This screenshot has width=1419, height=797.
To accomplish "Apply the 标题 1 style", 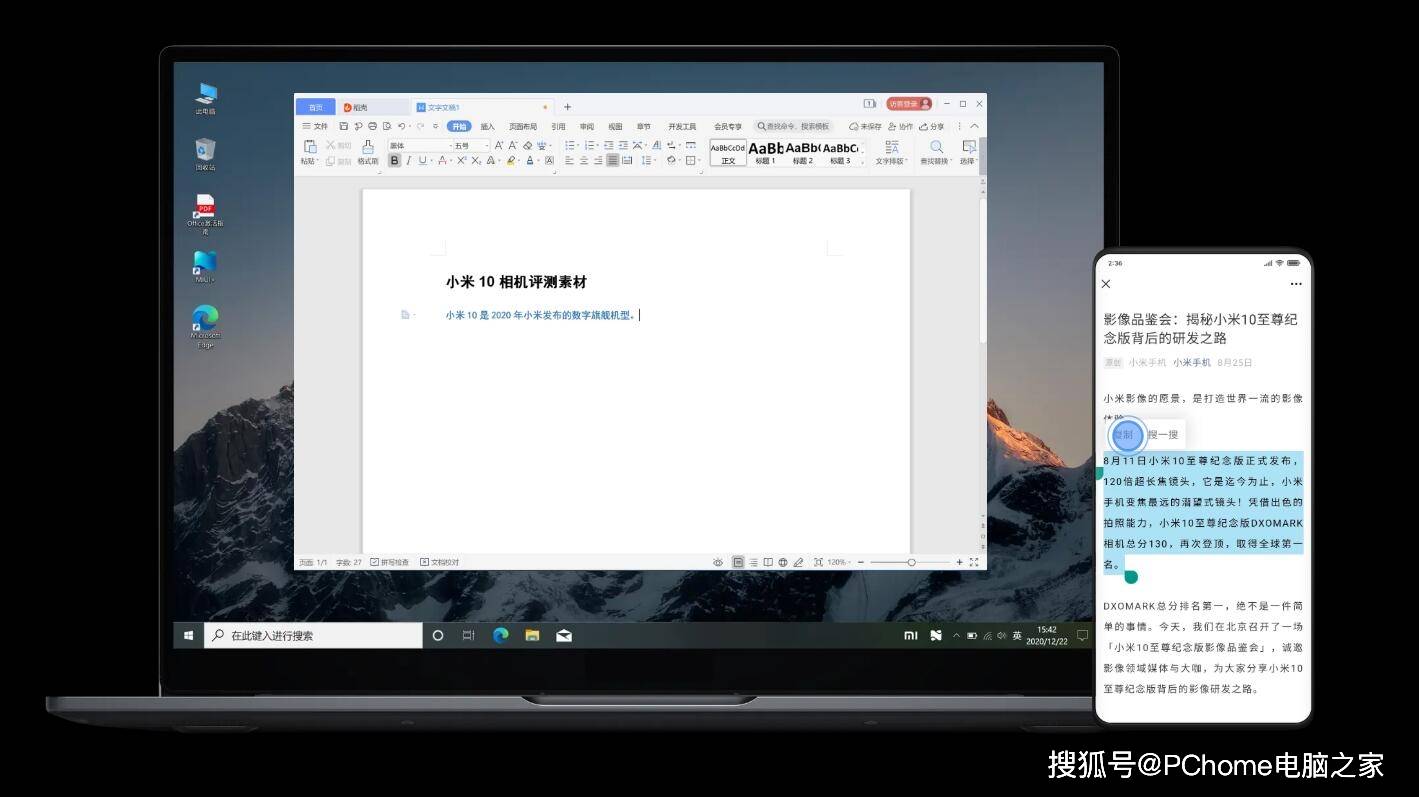I will click(765, 152).
